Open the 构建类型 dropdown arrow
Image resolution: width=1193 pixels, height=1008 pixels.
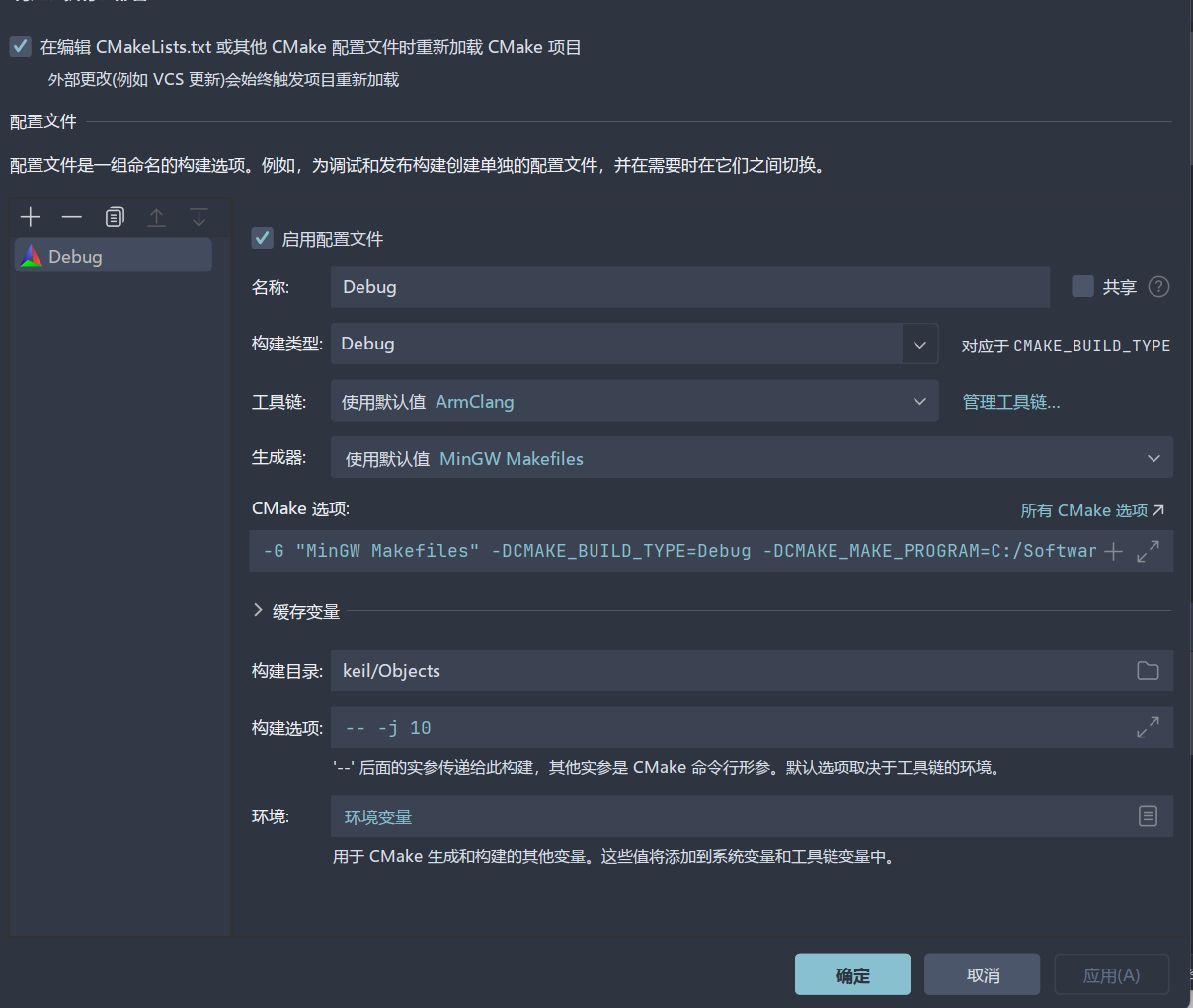919,344
